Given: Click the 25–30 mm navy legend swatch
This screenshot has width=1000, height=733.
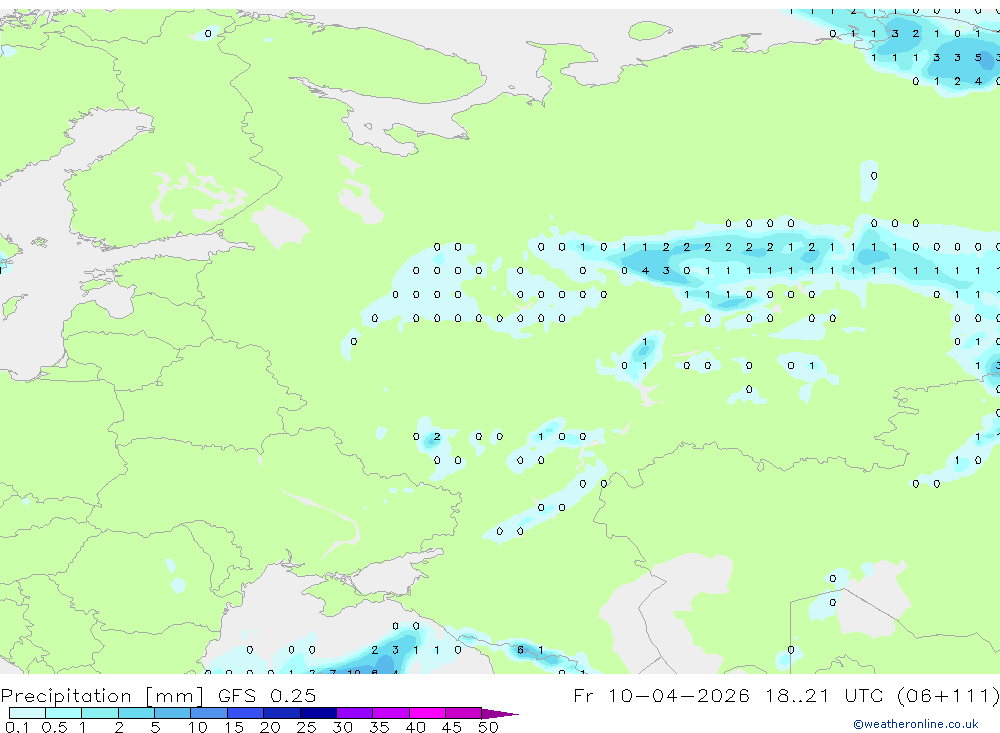Looking at the screenshot, I should coord(318,713).
